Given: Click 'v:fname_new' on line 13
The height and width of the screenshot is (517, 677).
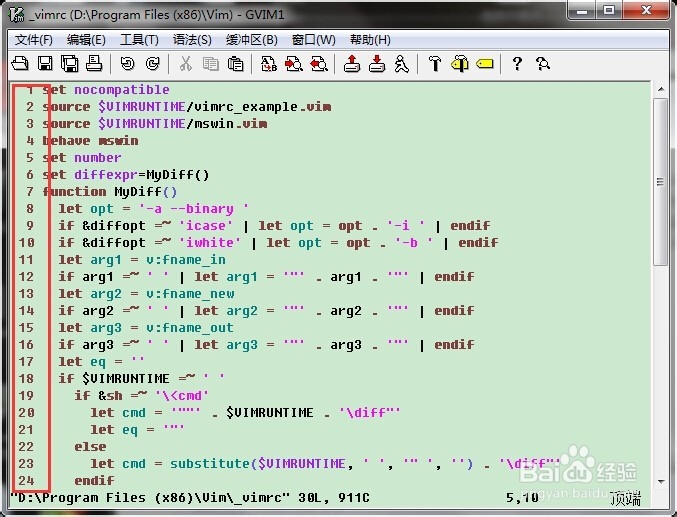Looking at the screenshot, I should [x=190, y=294].
